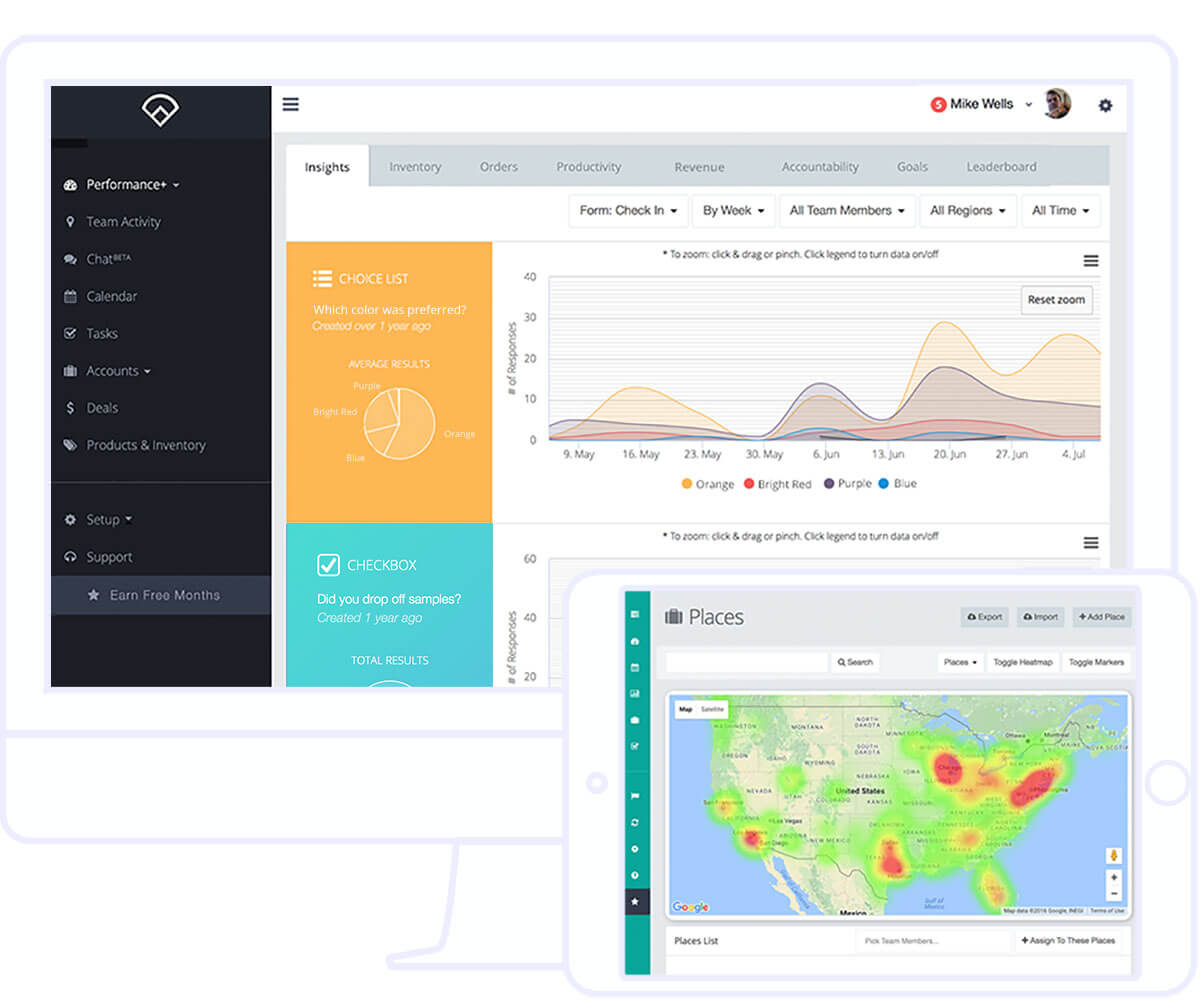Click the Team Activity map pin icon

click(x=70, y=222)
